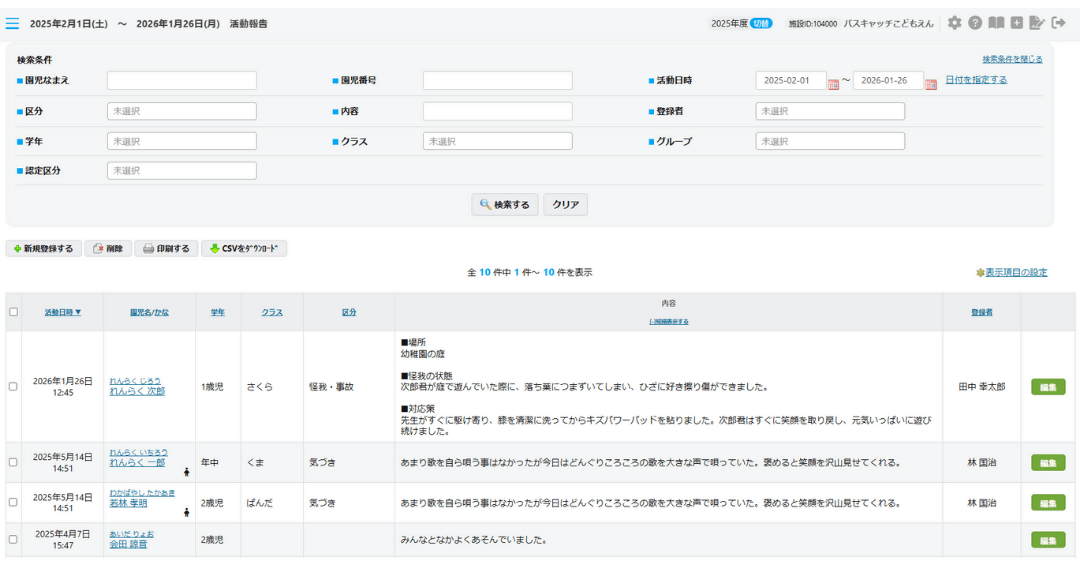Open the help question mark icon

pyautogui.click(x=975, y=23)
